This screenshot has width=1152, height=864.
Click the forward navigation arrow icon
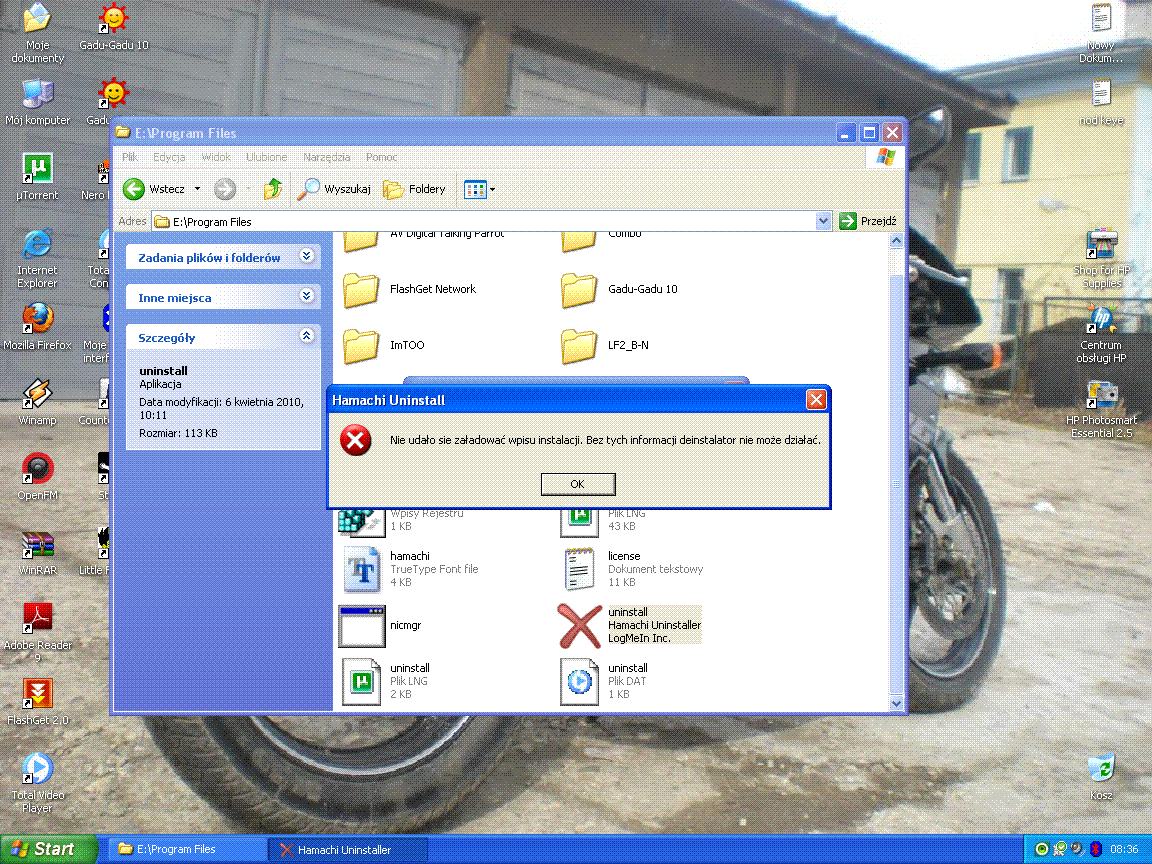pos(225,189)
